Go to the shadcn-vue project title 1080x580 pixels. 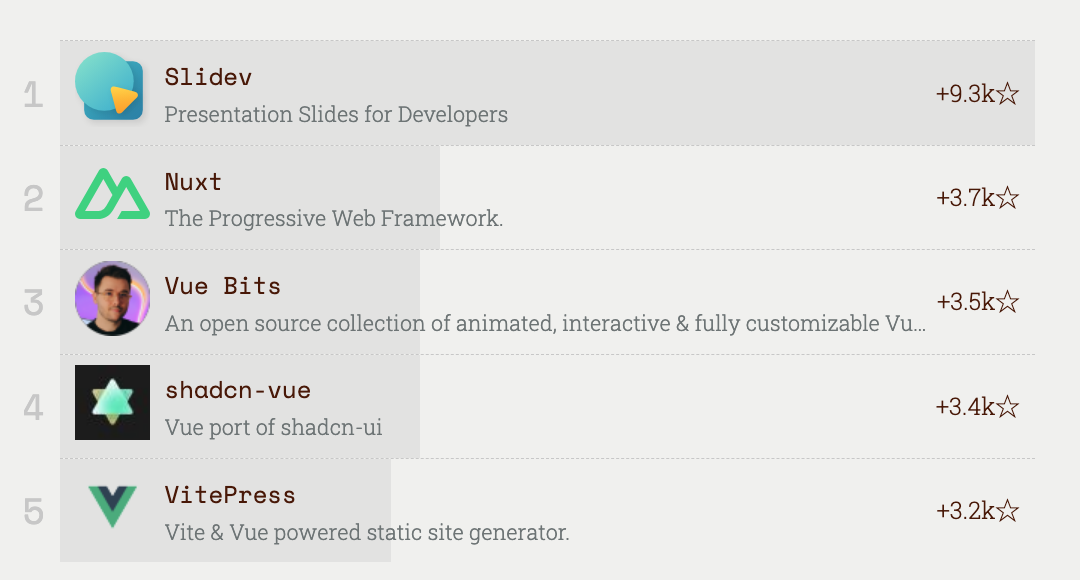(237, 390)
